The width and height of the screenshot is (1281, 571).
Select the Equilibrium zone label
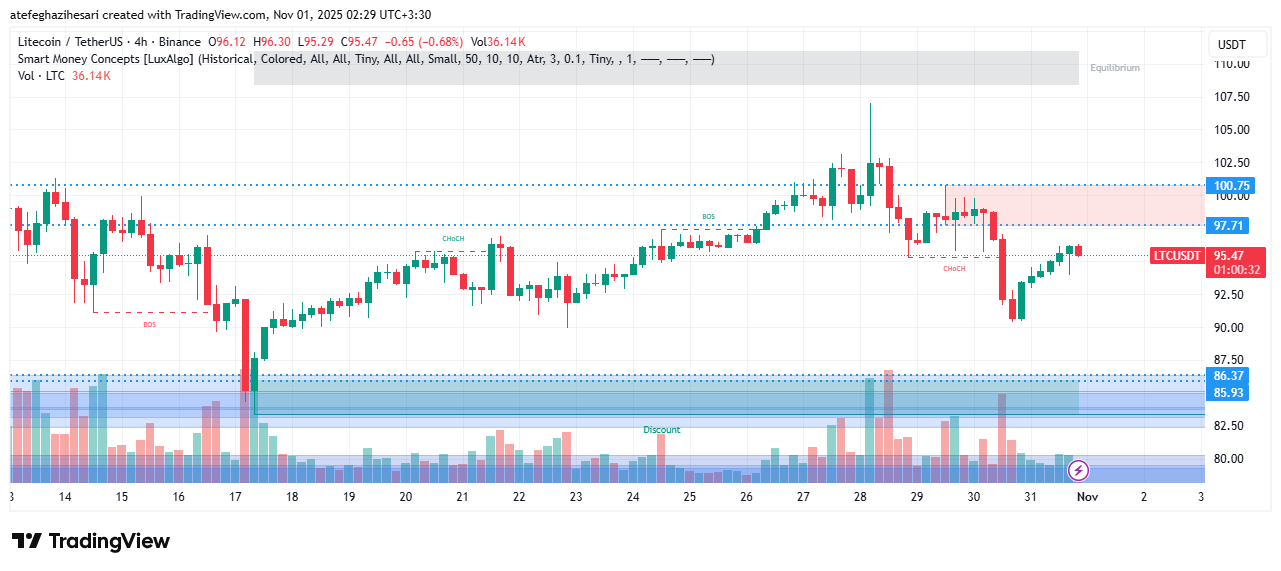tap(1114, 68)
